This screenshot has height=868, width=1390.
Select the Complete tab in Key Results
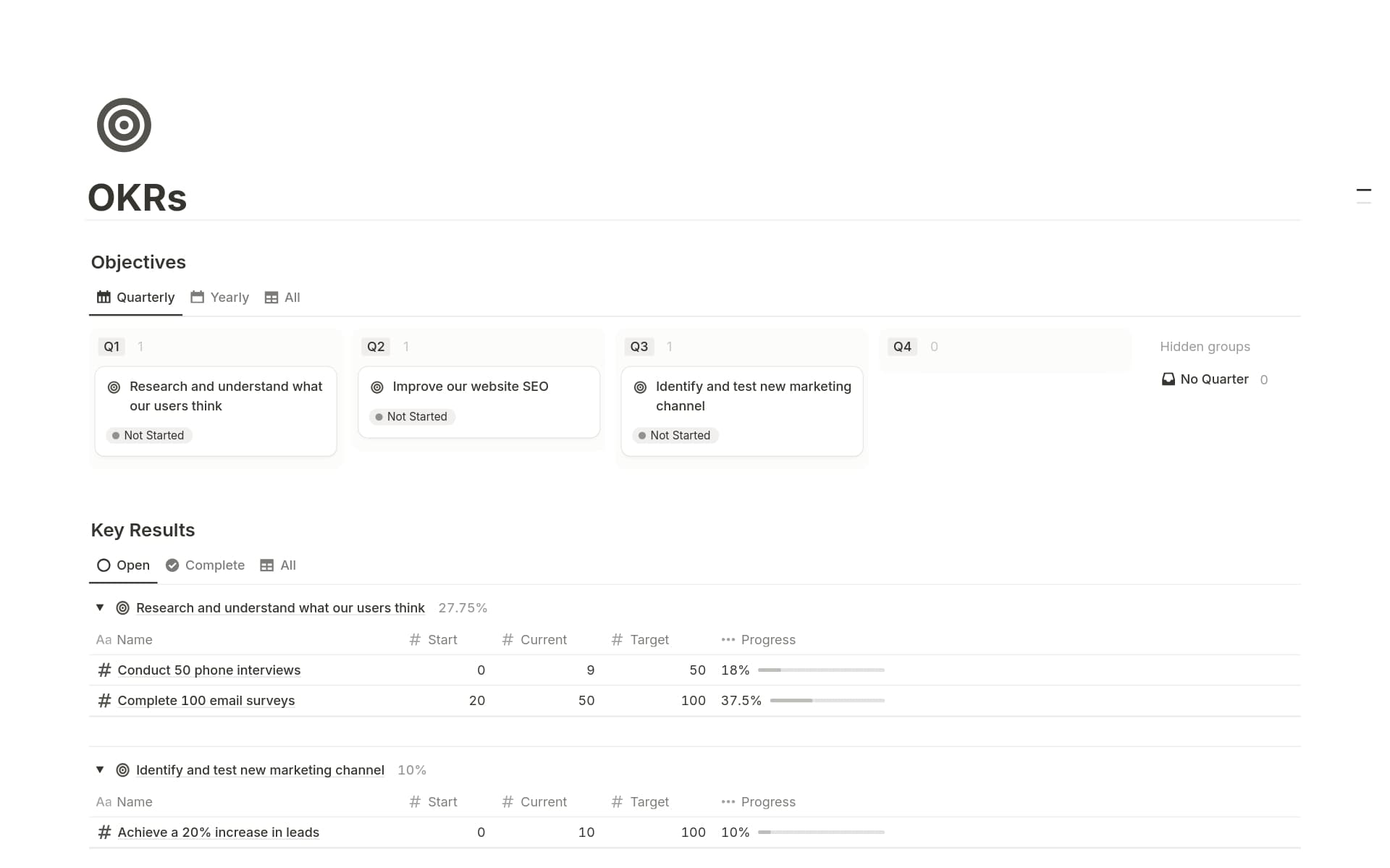(205, 565)
